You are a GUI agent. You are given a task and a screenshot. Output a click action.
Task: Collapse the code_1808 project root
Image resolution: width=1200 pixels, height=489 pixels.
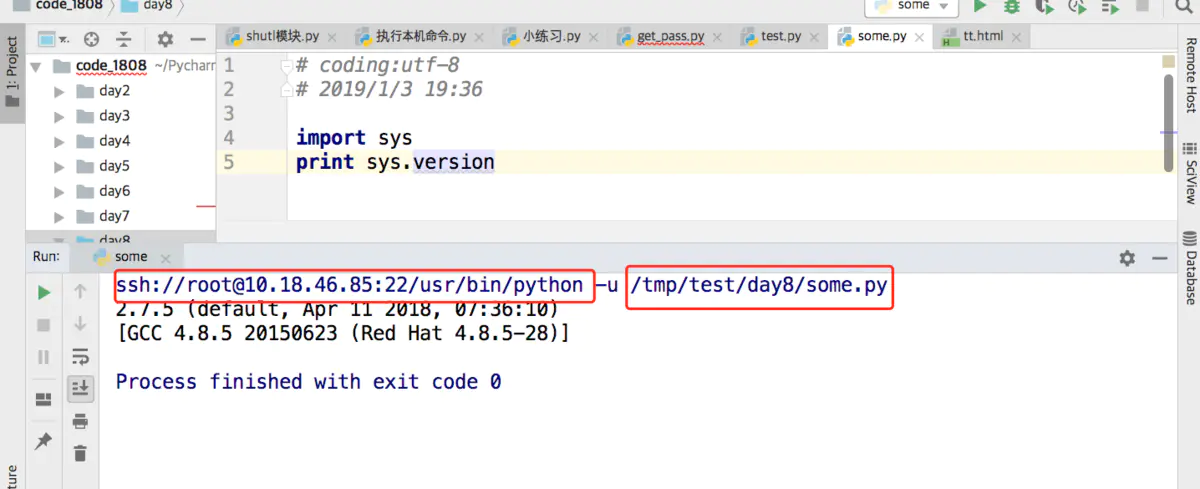coord(36,66)
